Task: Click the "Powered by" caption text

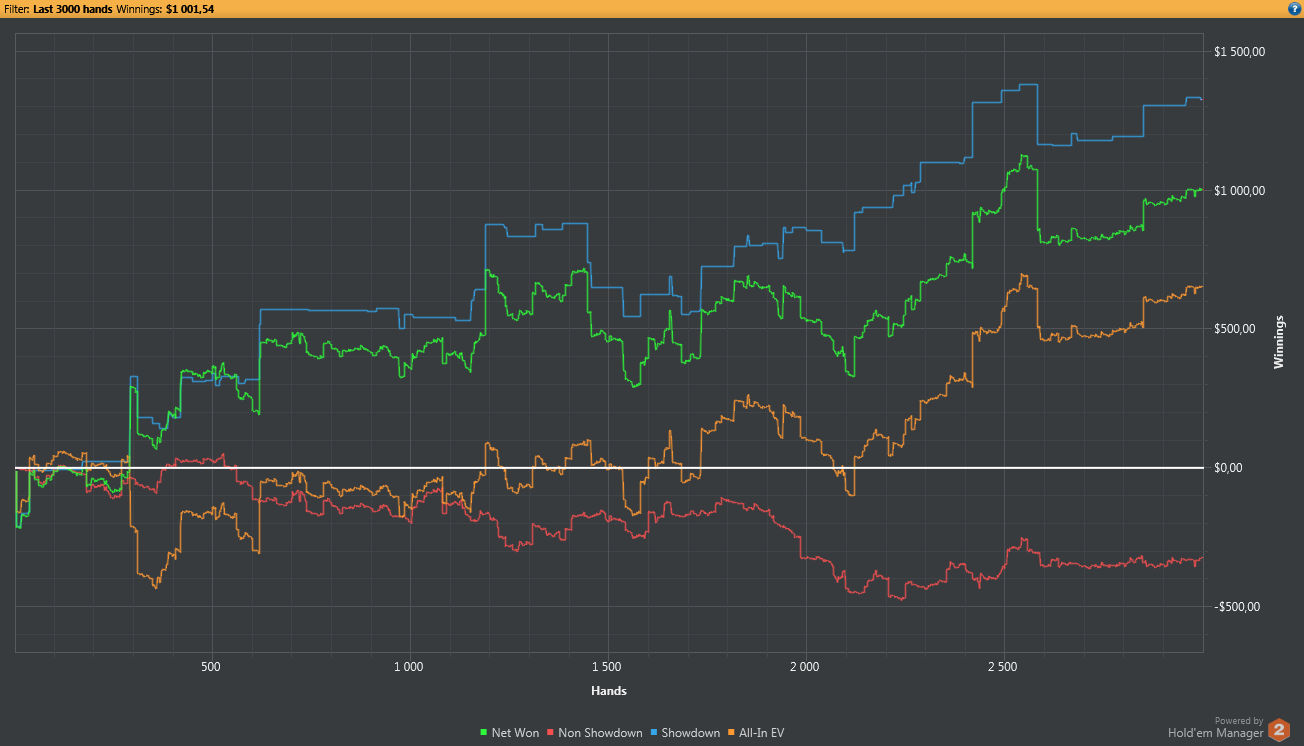Action: click(x=1239, y=720)
